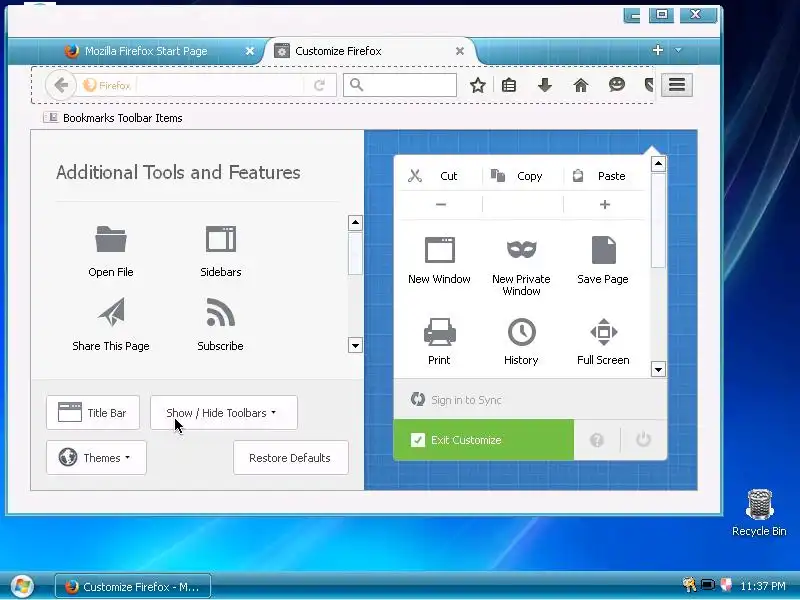The width and height of the screenshot is (800, 600).
Task: Click the back arrow button
Action: pyautogui.click(x=61, y=85)
